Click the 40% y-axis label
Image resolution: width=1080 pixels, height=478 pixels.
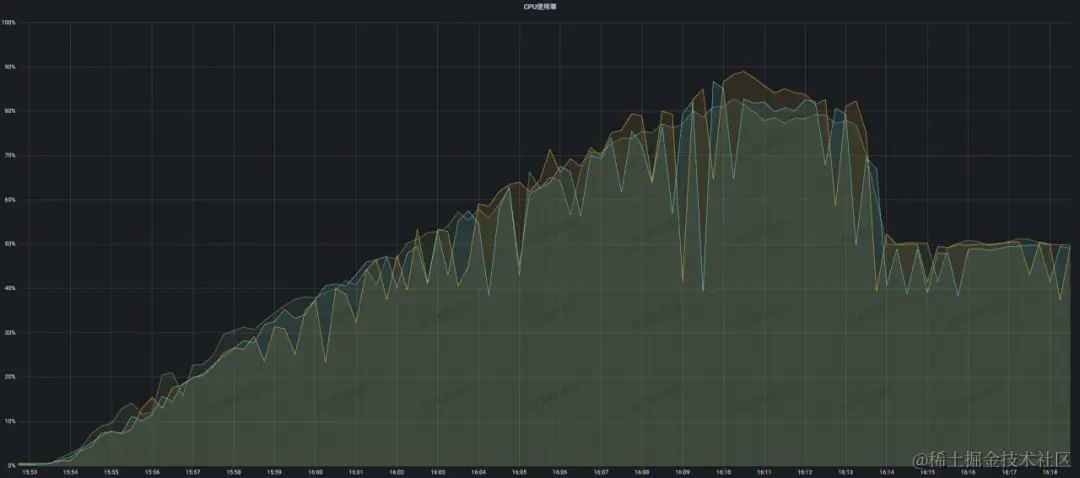click(10, 289)
